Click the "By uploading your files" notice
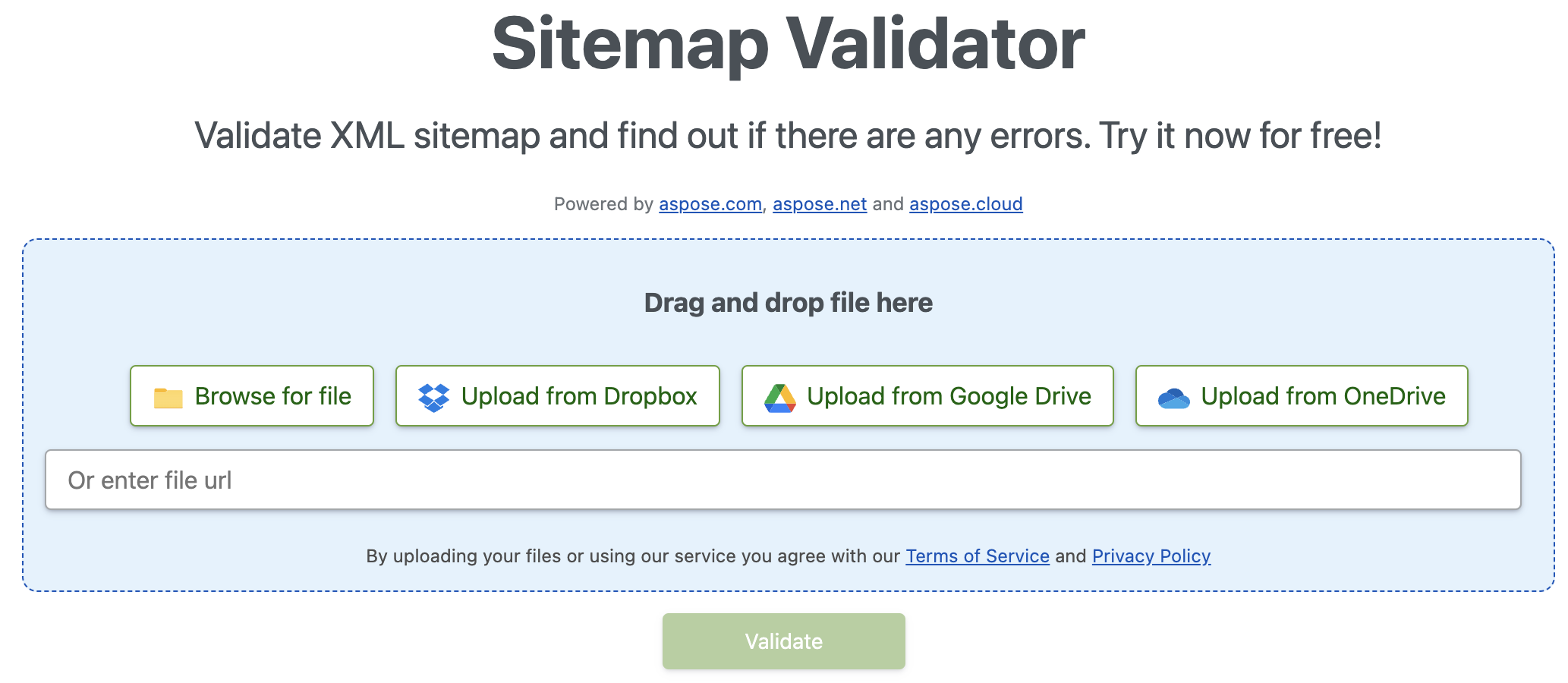1568x683 pixels. (x=632, y=556)
